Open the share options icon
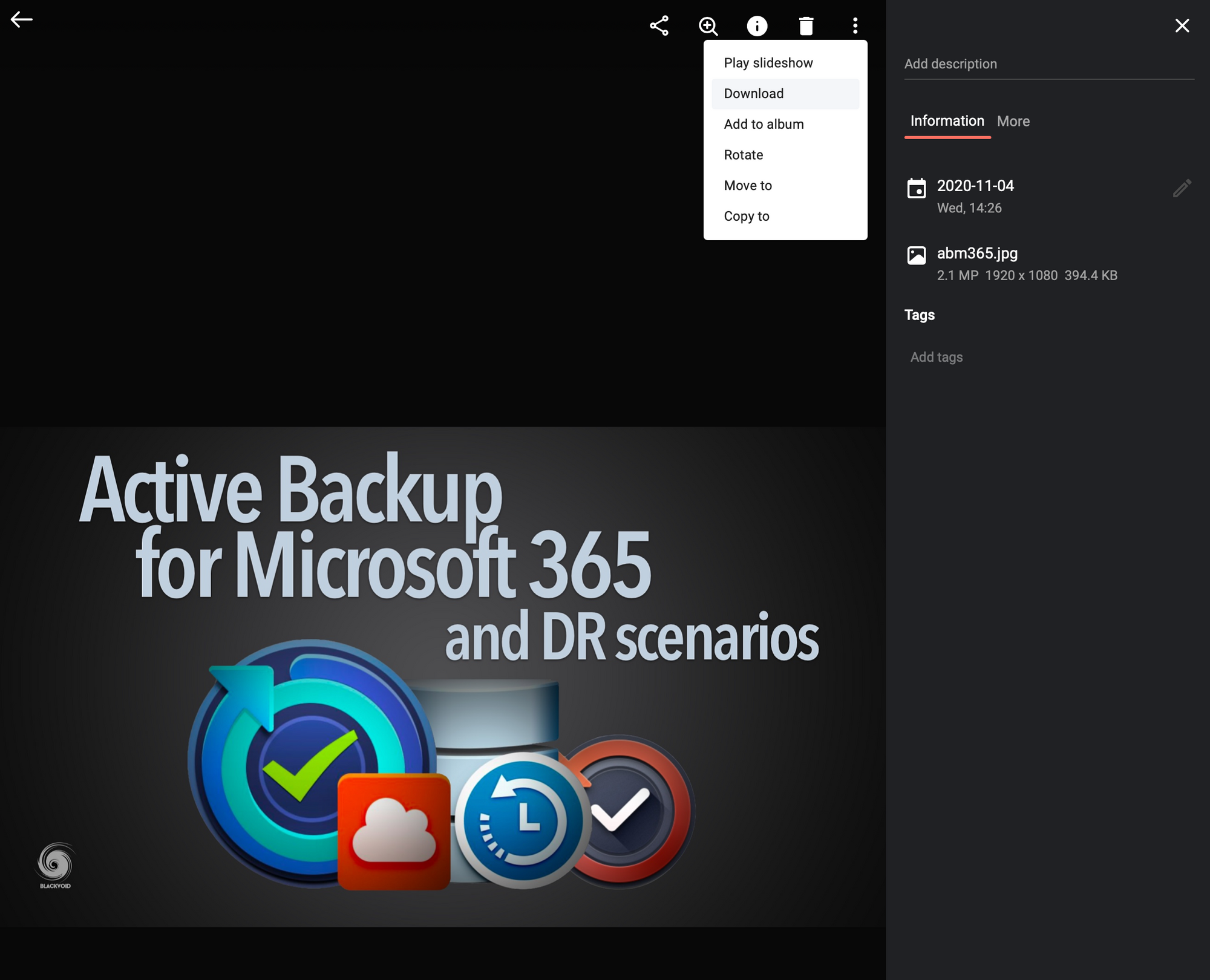 (659, 26)
